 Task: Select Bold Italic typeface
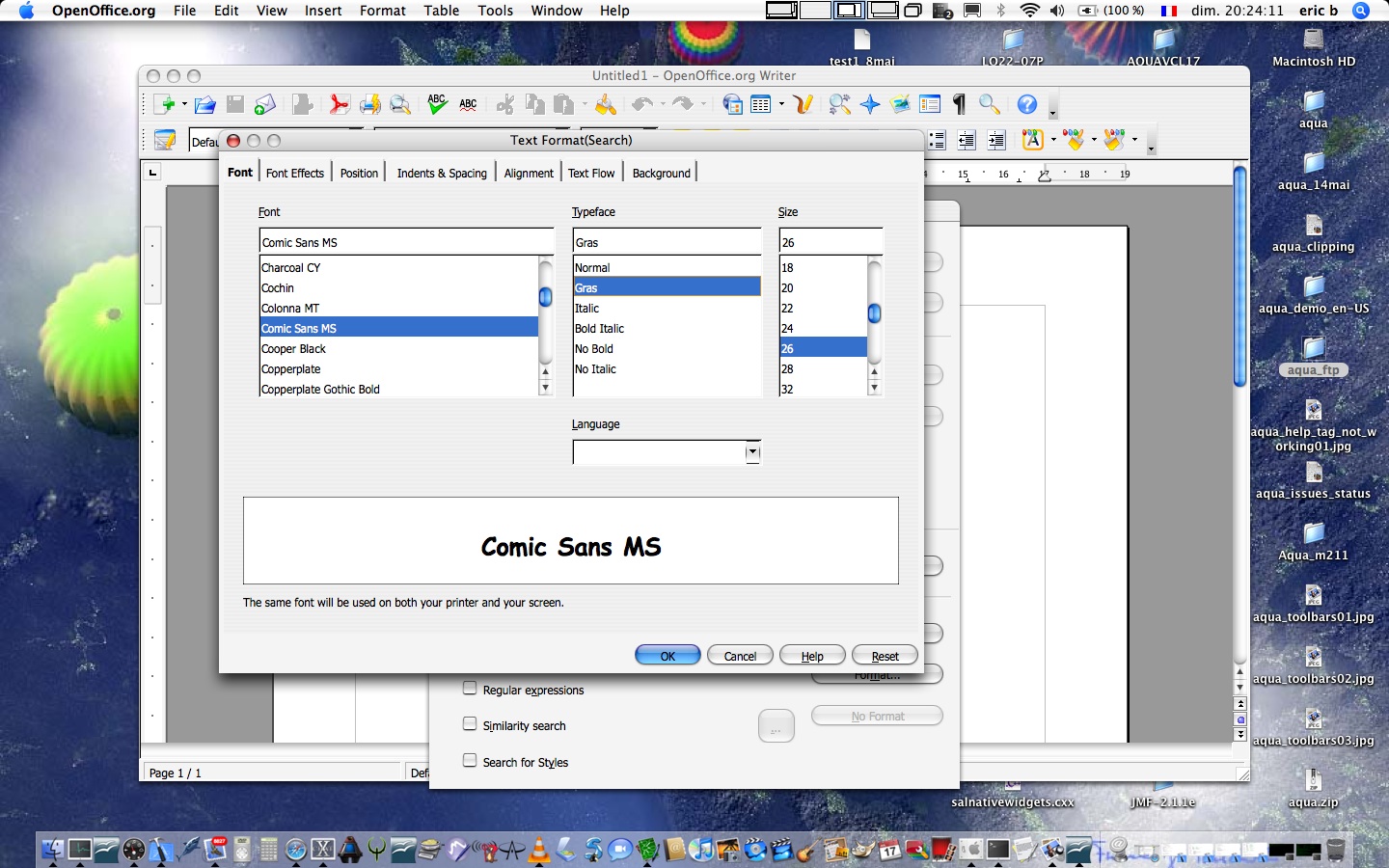pyautogui.click(x=667, y=328)
